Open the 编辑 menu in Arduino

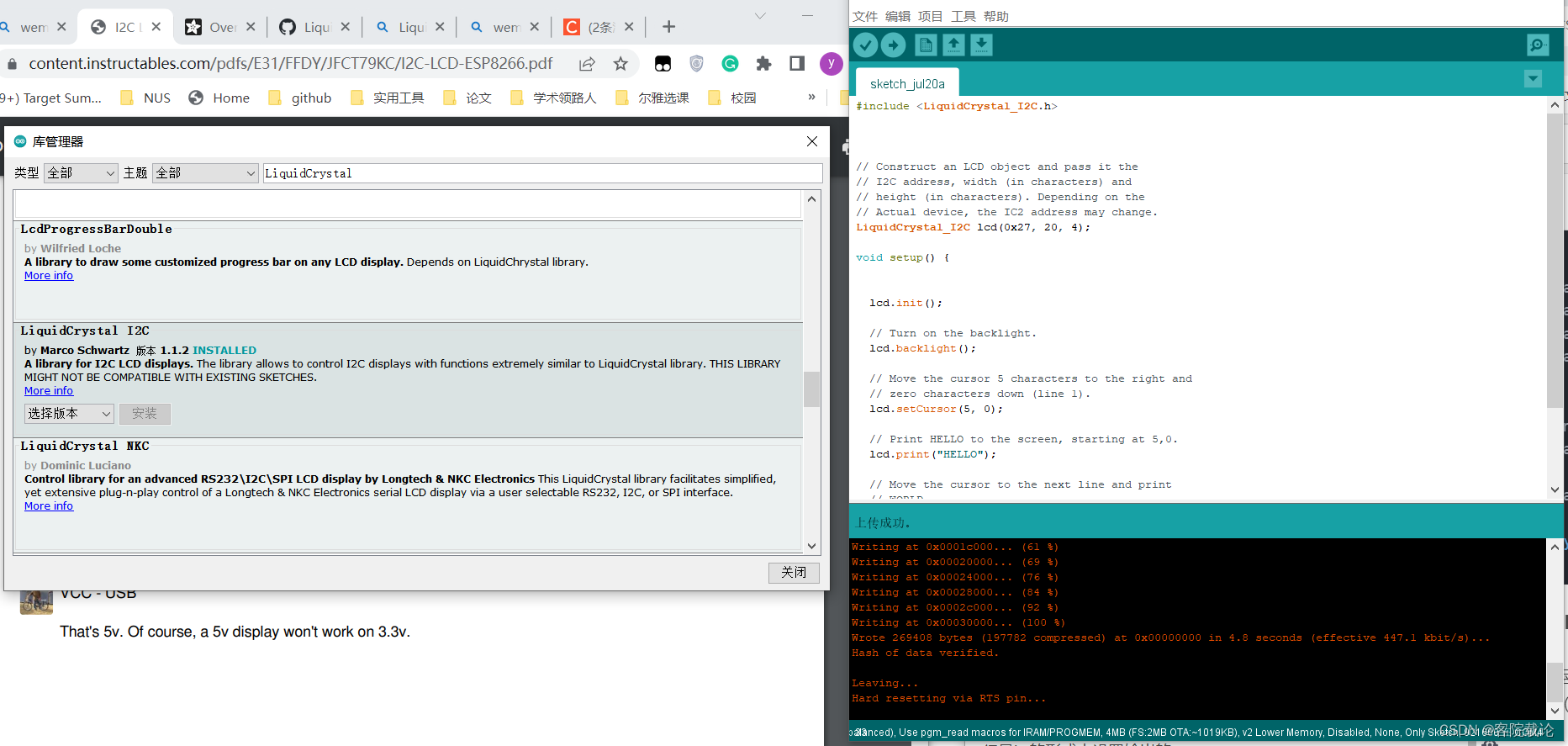(x=898, y=16)
